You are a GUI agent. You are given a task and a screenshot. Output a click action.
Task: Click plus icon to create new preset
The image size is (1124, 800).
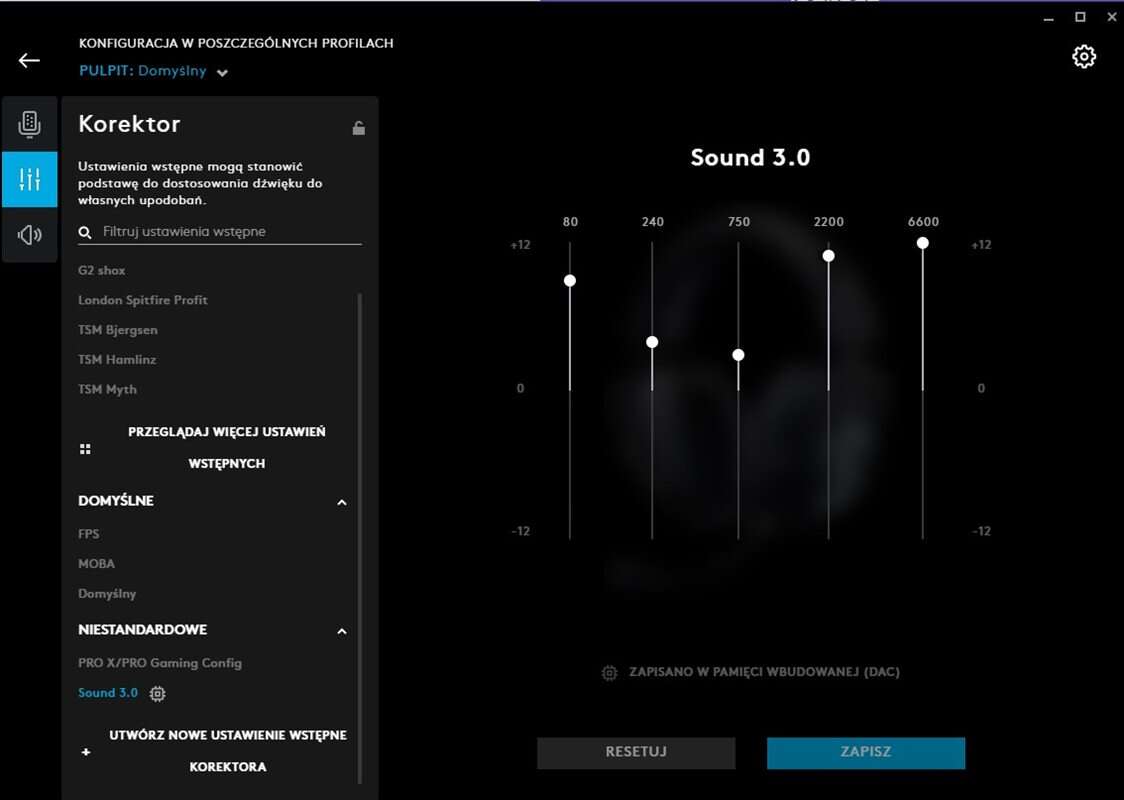(x=86, y=752)
